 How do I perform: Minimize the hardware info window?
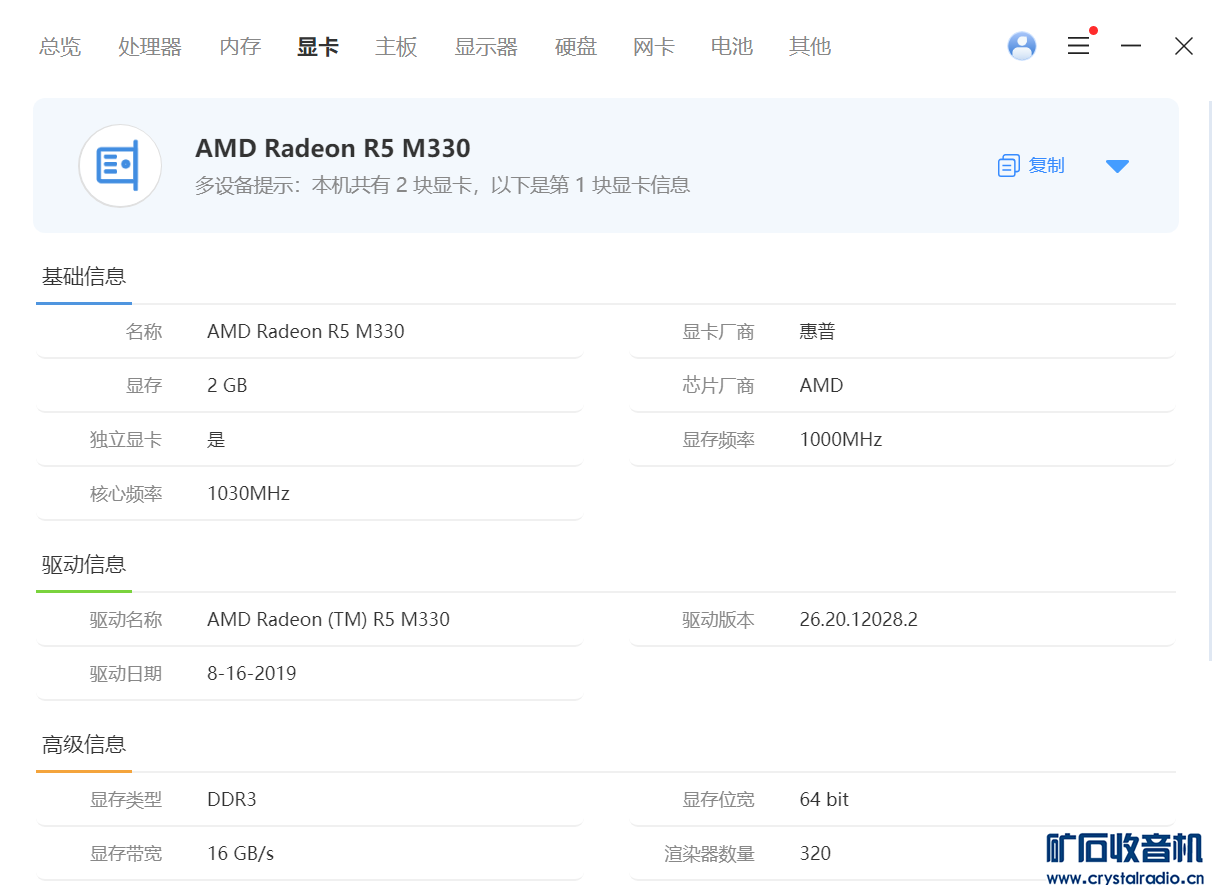[1131, 46]
